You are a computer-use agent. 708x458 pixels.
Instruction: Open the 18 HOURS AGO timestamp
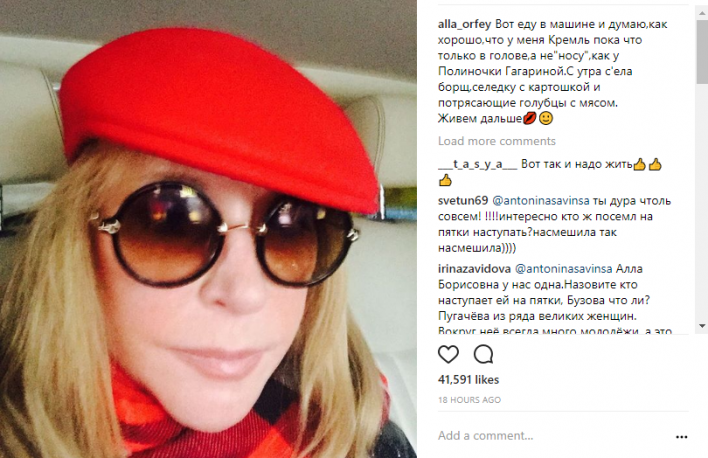click(469, 400)
